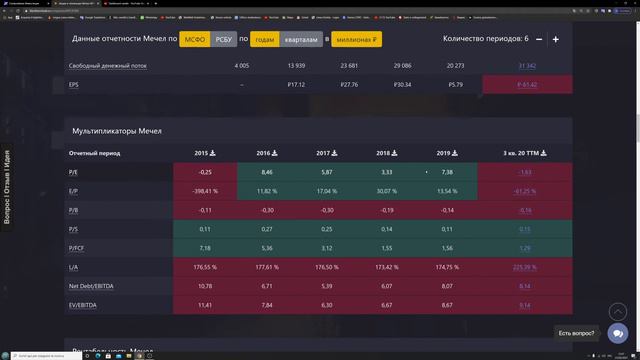Image resolution: width=640 pixels, height=360 pixels.
Task: Switch reporting standard to МСФО
Action: point(195,39)
